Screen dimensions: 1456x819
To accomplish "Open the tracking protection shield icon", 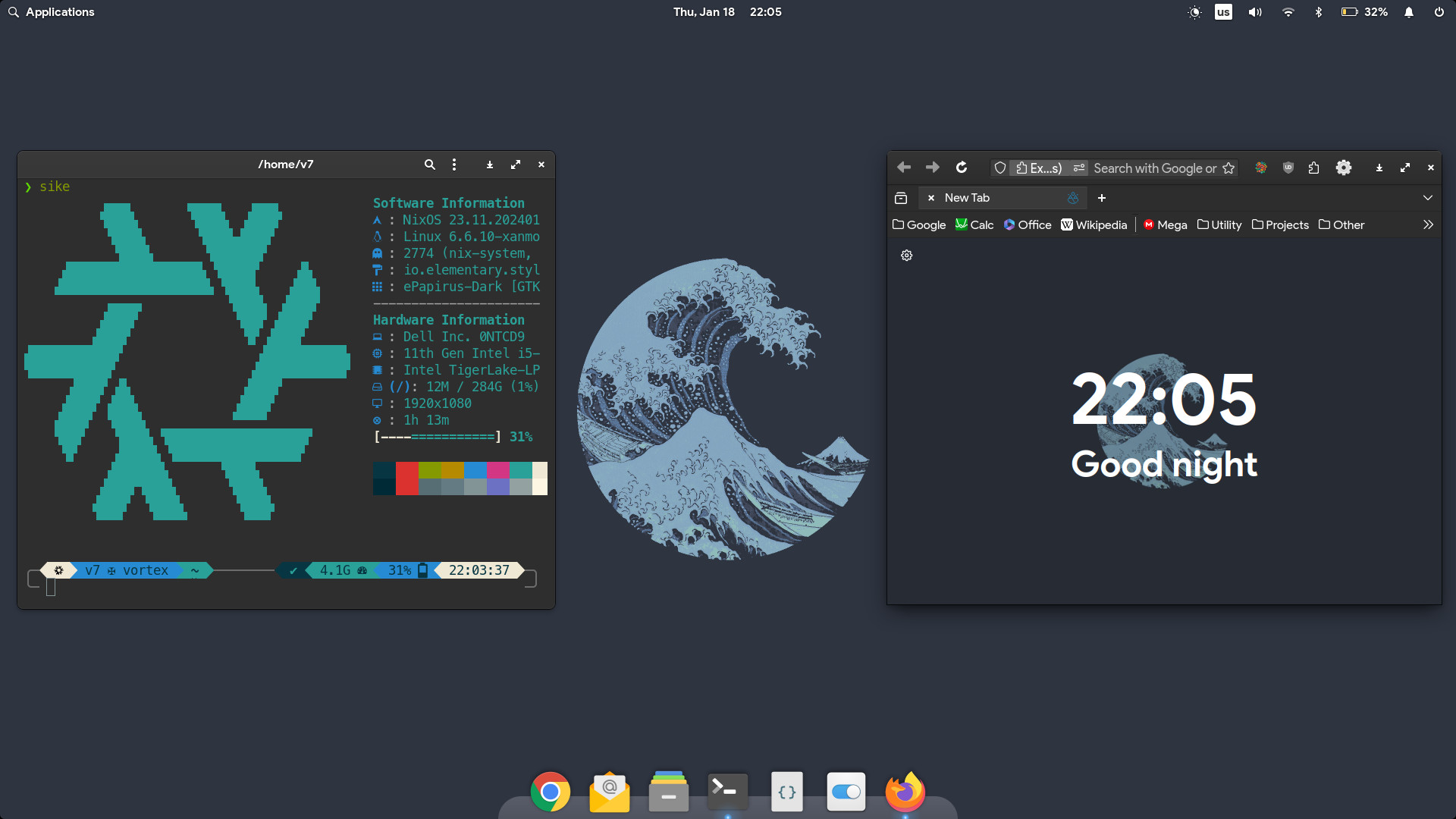I will point(1000,168).
